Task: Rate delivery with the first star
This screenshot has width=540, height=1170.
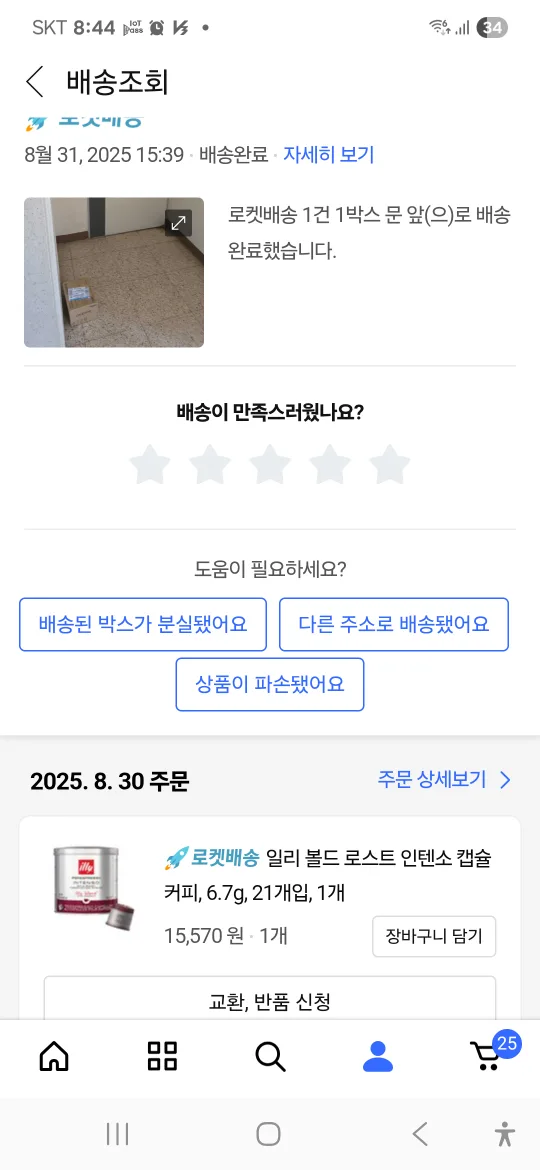Action: coord(150,465)
